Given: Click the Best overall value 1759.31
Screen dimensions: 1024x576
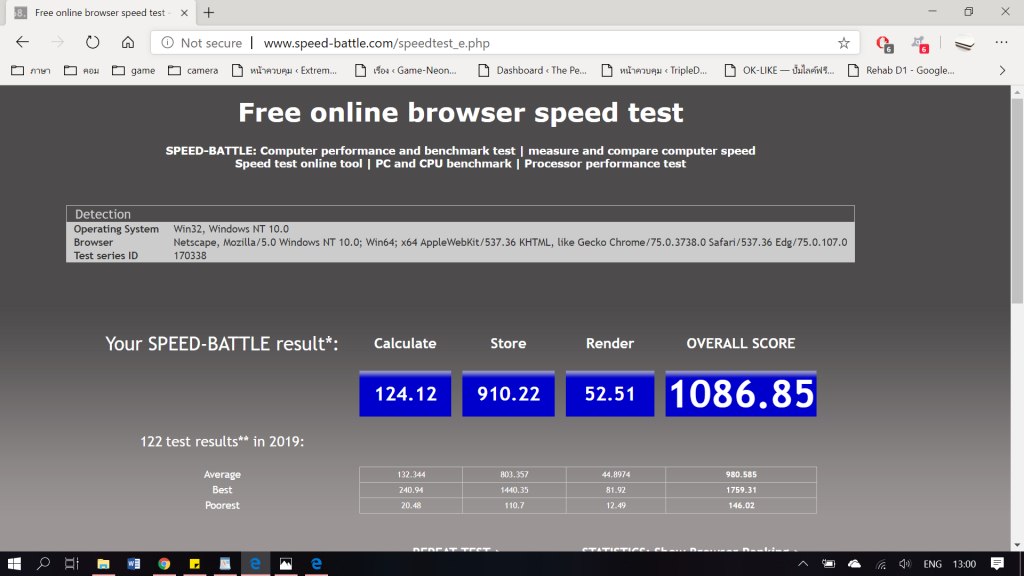Looking at the screenshot, I should pos(741,490).
